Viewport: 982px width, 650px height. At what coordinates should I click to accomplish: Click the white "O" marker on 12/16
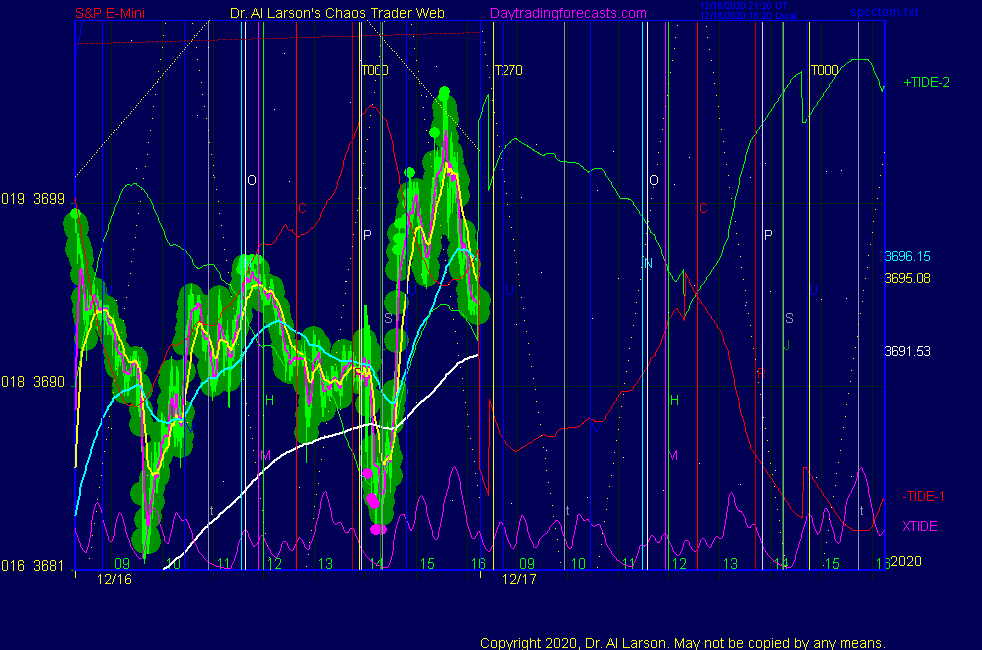252,180
